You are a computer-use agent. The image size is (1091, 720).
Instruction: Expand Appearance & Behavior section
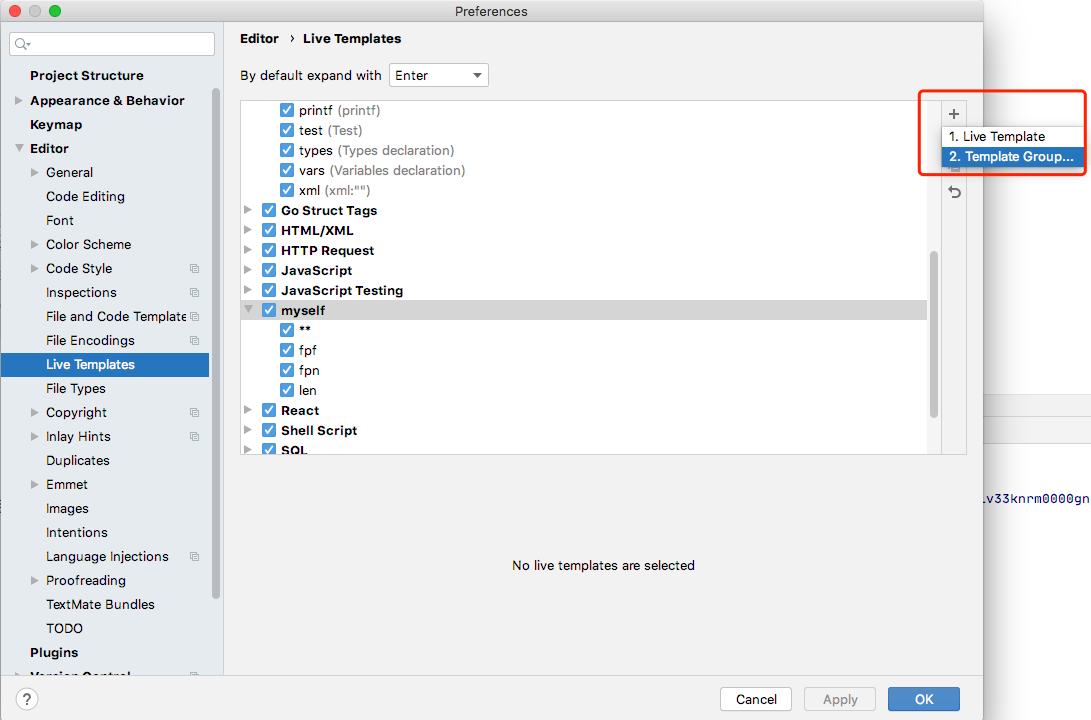(x=19, y=100)
